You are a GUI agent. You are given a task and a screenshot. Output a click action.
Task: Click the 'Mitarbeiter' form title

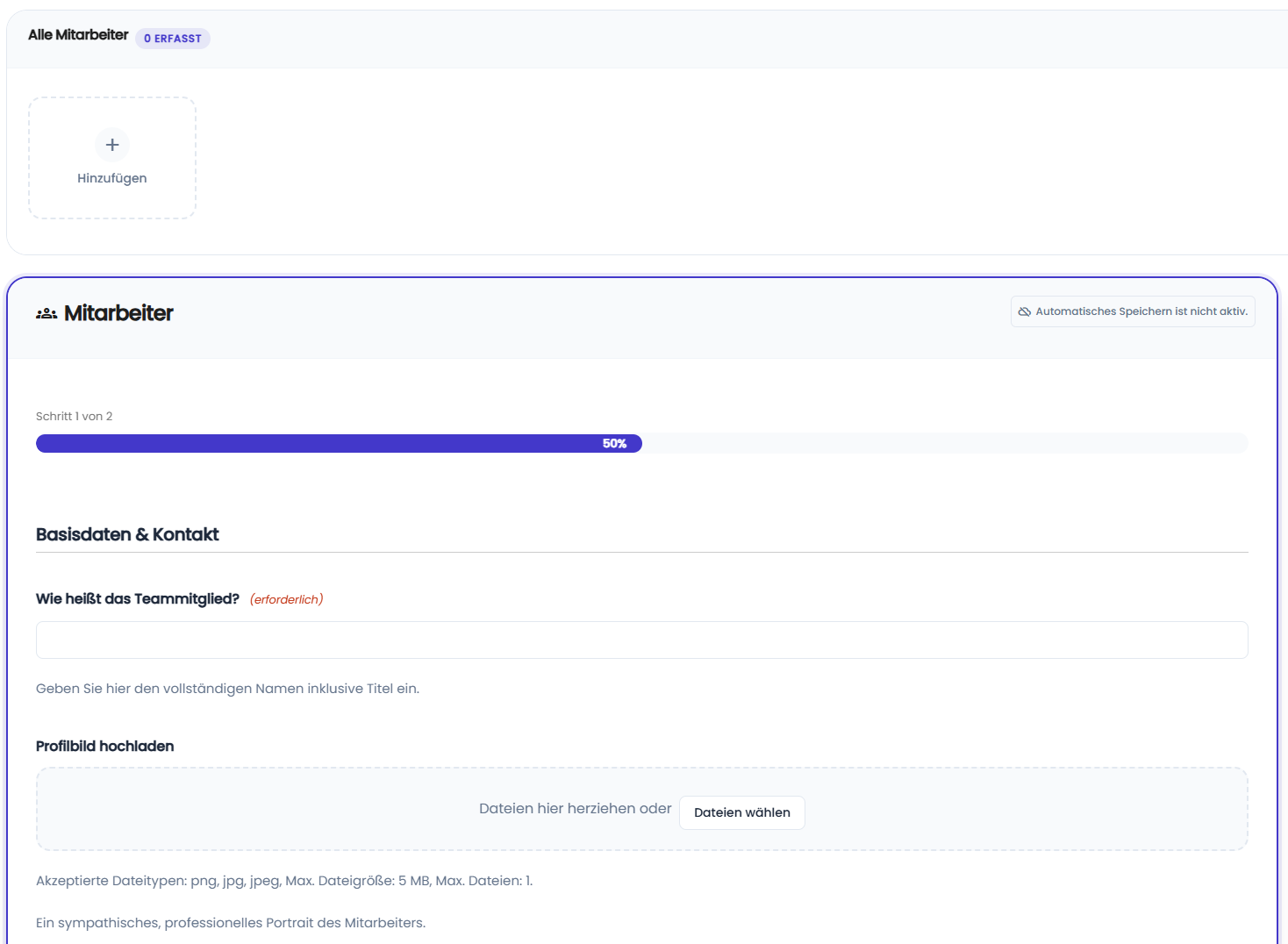pyautogui.click(x=118, y=313)
